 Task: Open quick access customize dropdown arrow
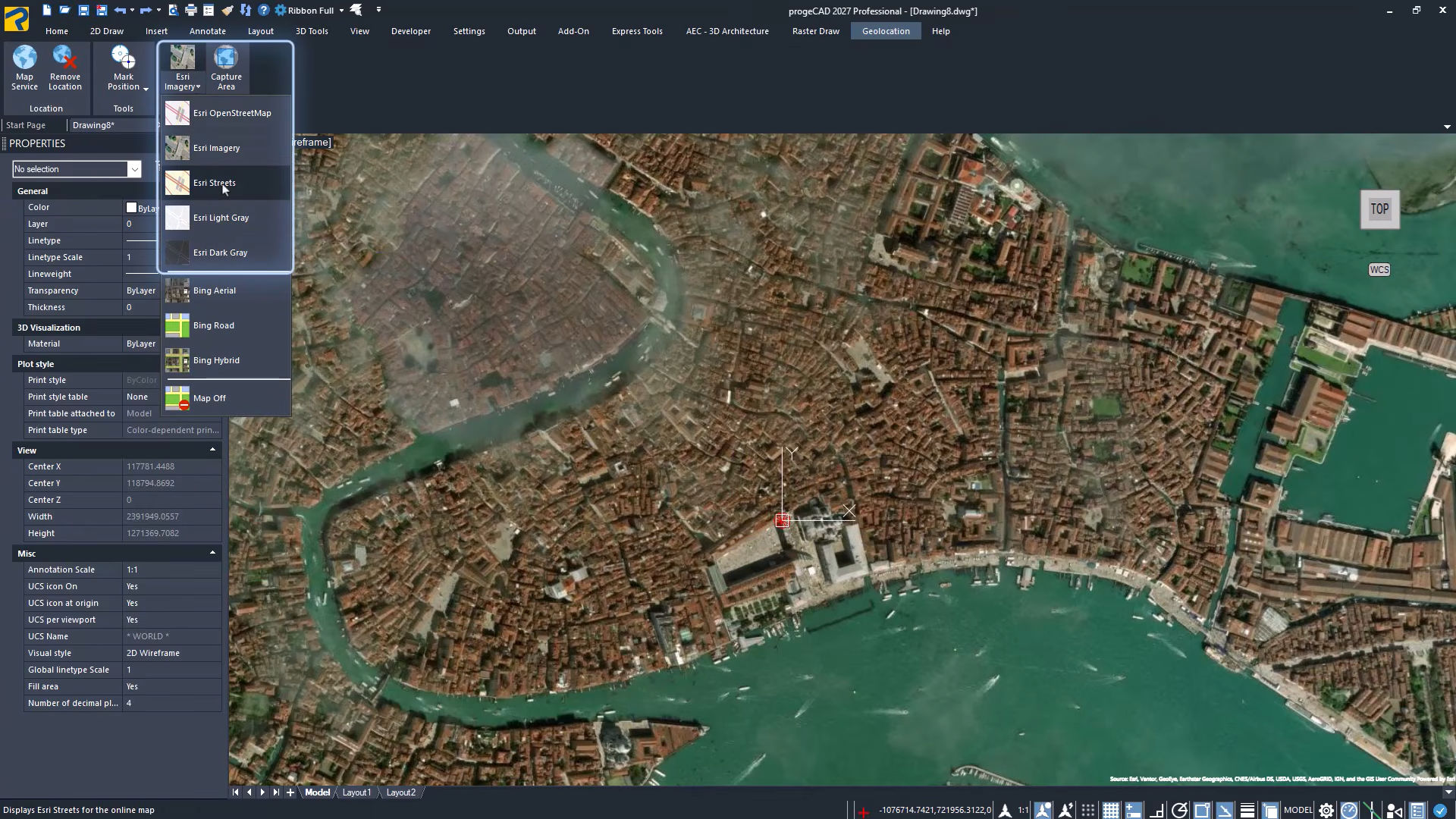(x=378, y=10)
